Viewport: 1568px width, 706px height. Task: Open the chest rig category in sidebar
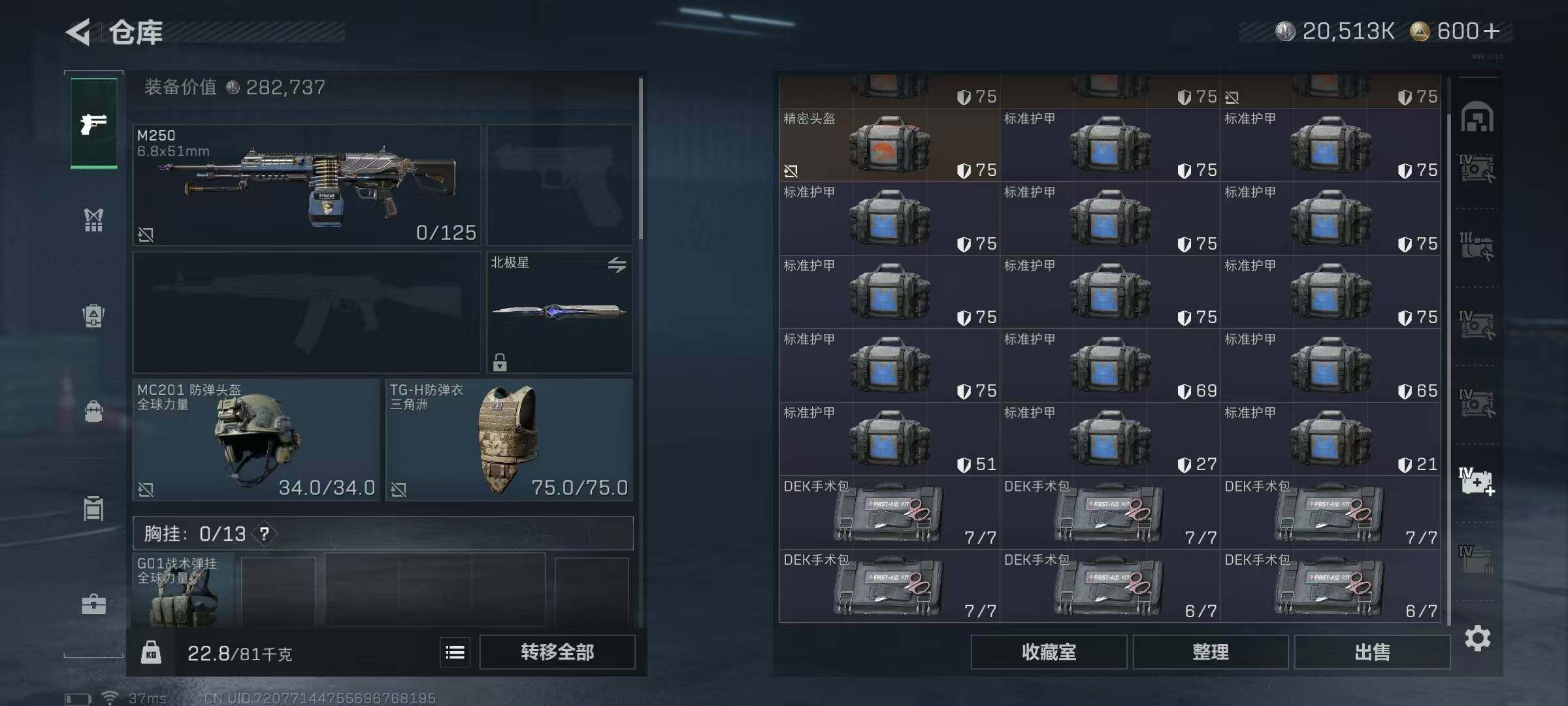93,220
